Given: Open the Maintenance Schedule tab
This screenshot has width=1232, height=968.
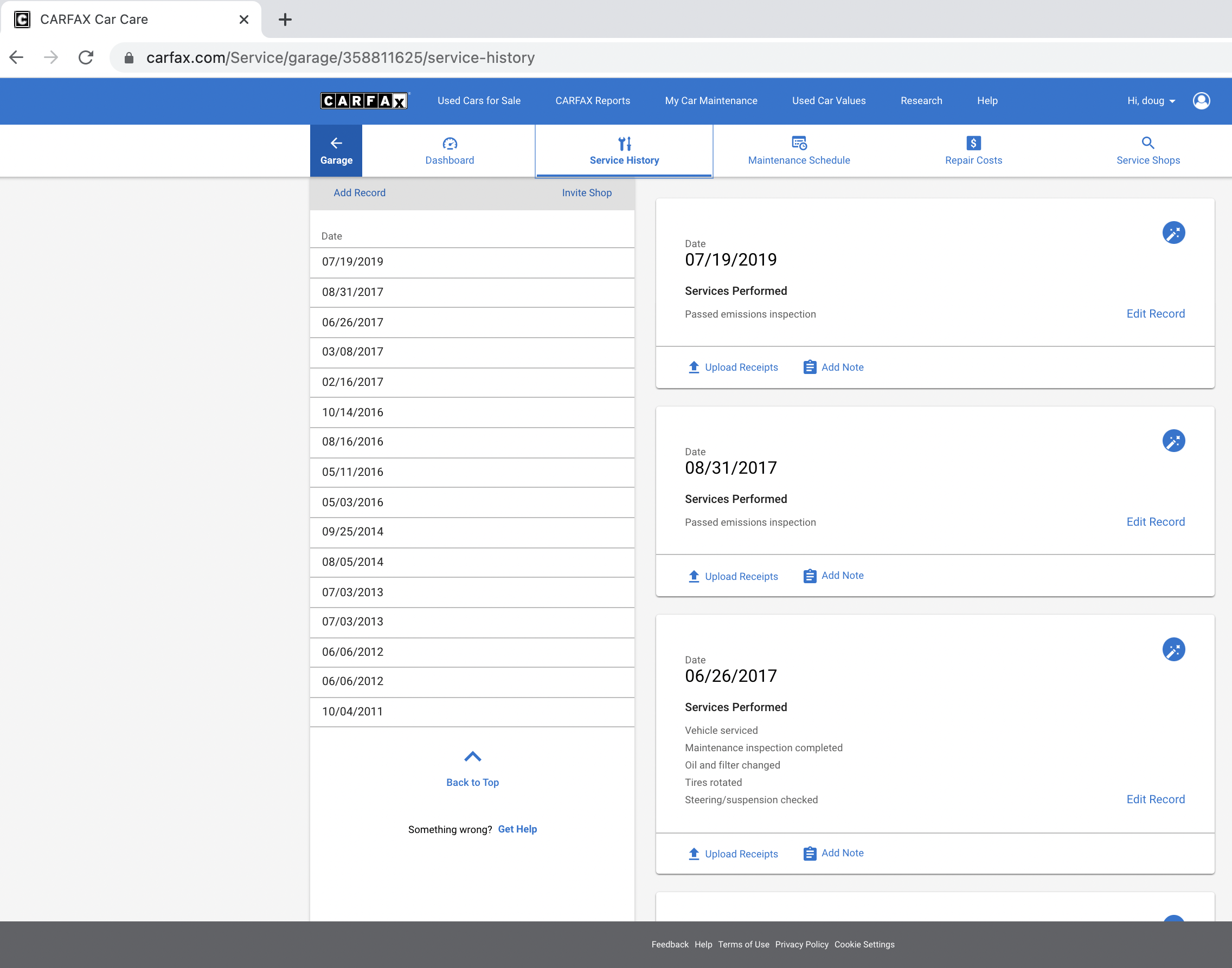Looking at the screenshot, I should pyautogui.click(x=799, y=151).
